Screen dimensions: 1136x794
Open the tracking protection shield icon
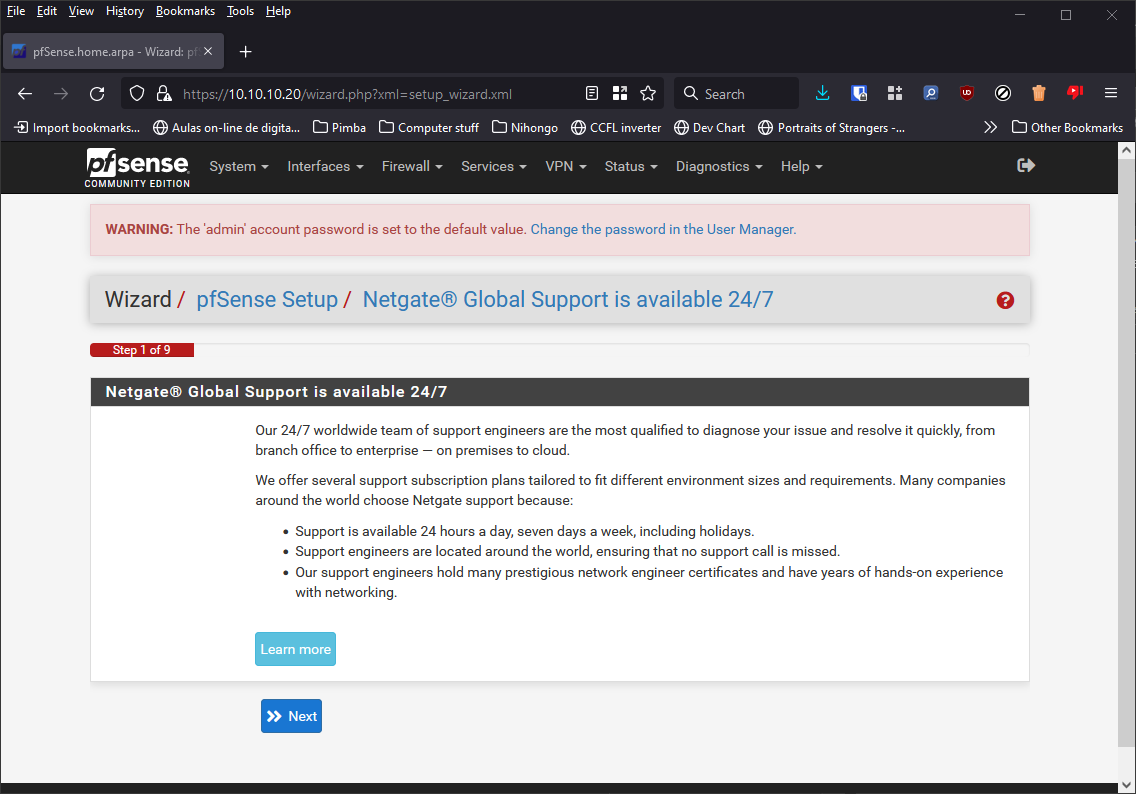coord(135,92)
